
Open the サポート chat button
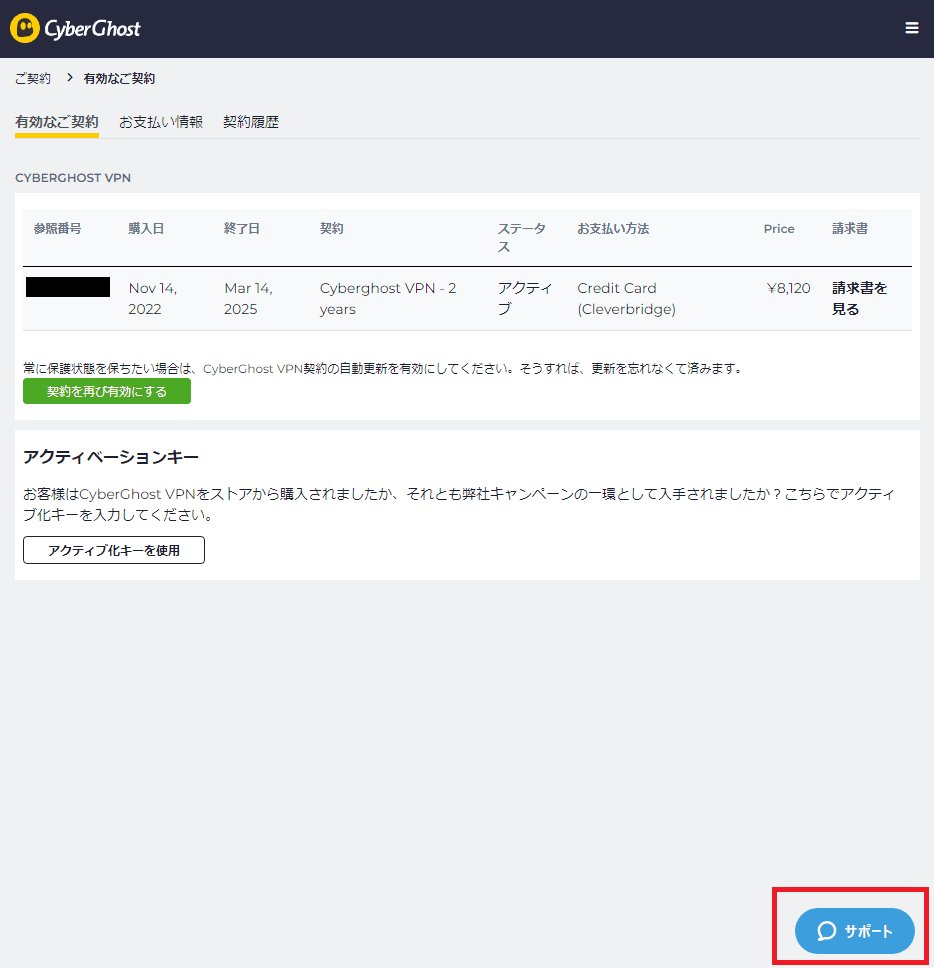click(854, 930)
